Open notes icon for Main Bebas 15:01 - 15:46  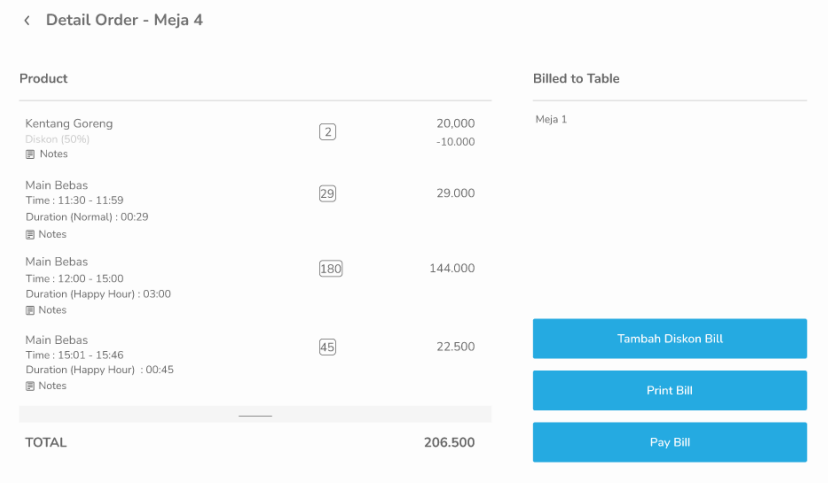coord(30,386)
